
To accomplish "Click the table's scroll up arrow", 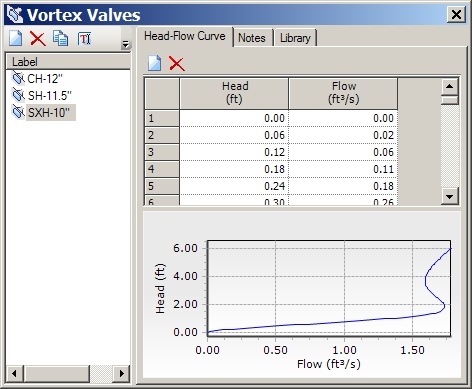I will tap(449, 87).
